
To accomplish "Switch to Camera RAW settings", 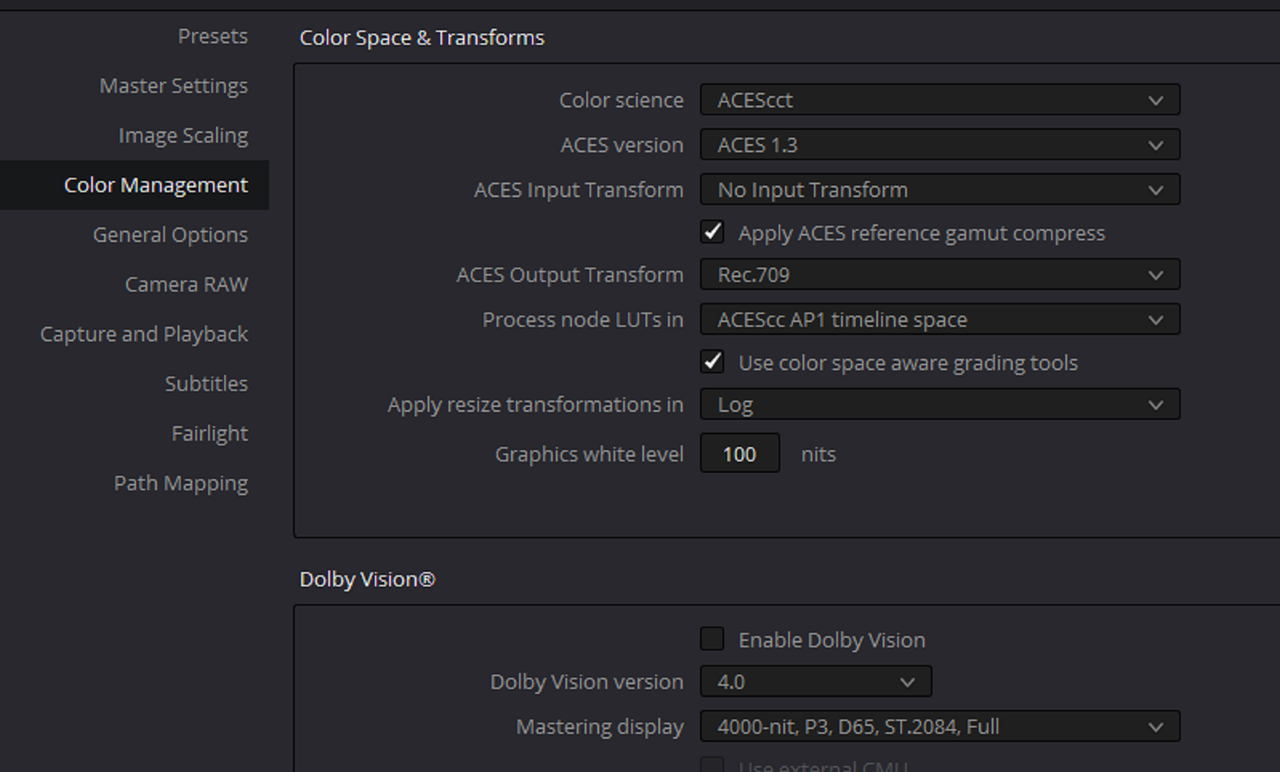I will (x=186, y=284).
